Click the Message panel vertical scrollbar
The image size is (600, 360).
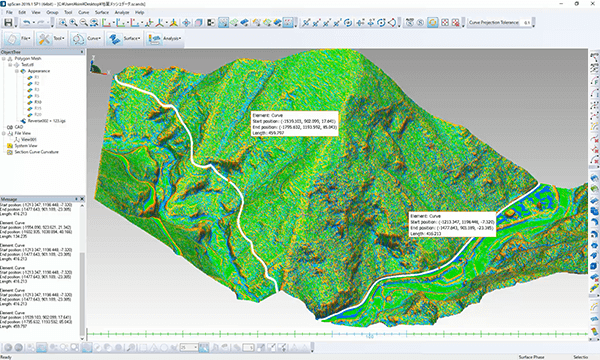[82, 272]
